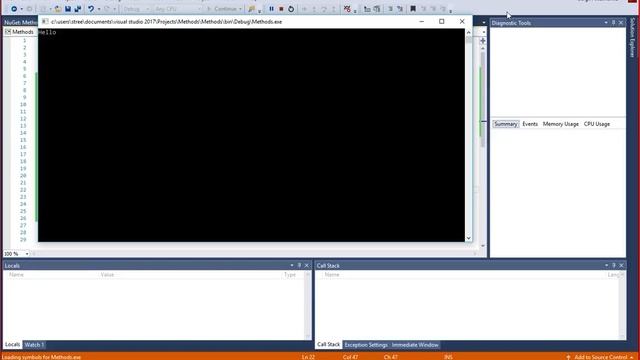The height and width of the screenshot is (360, 640).
Task: Open Diagnostic Tools window options dropdown arrow
Action: (606, 23)
